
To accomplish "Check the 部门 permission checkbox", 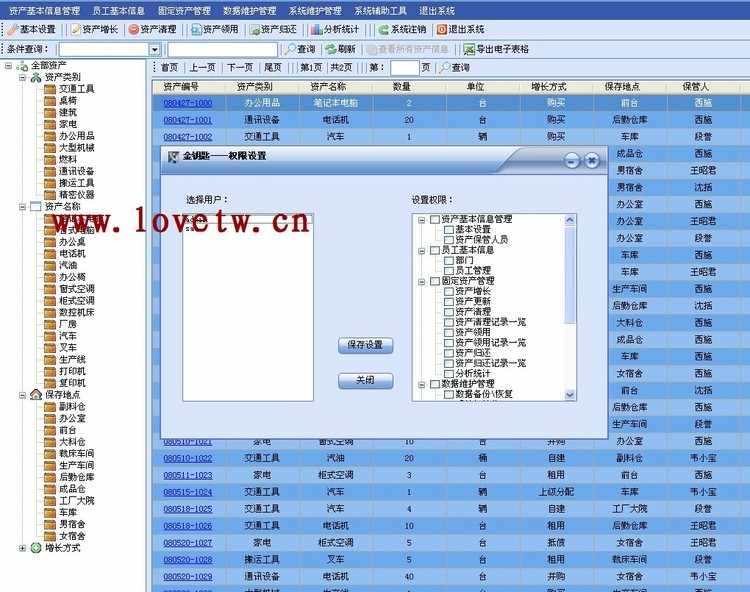I will [x=449, y=261].
